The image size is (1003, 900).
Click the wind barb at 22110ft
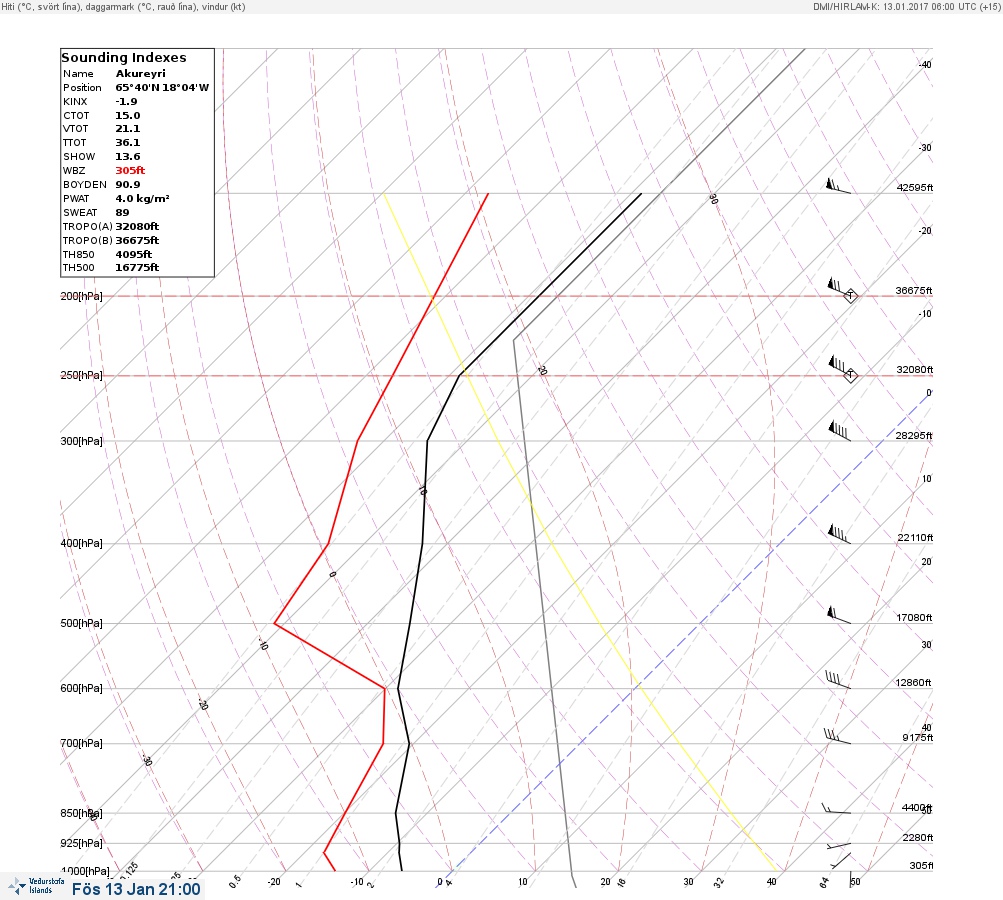(839, 534)
